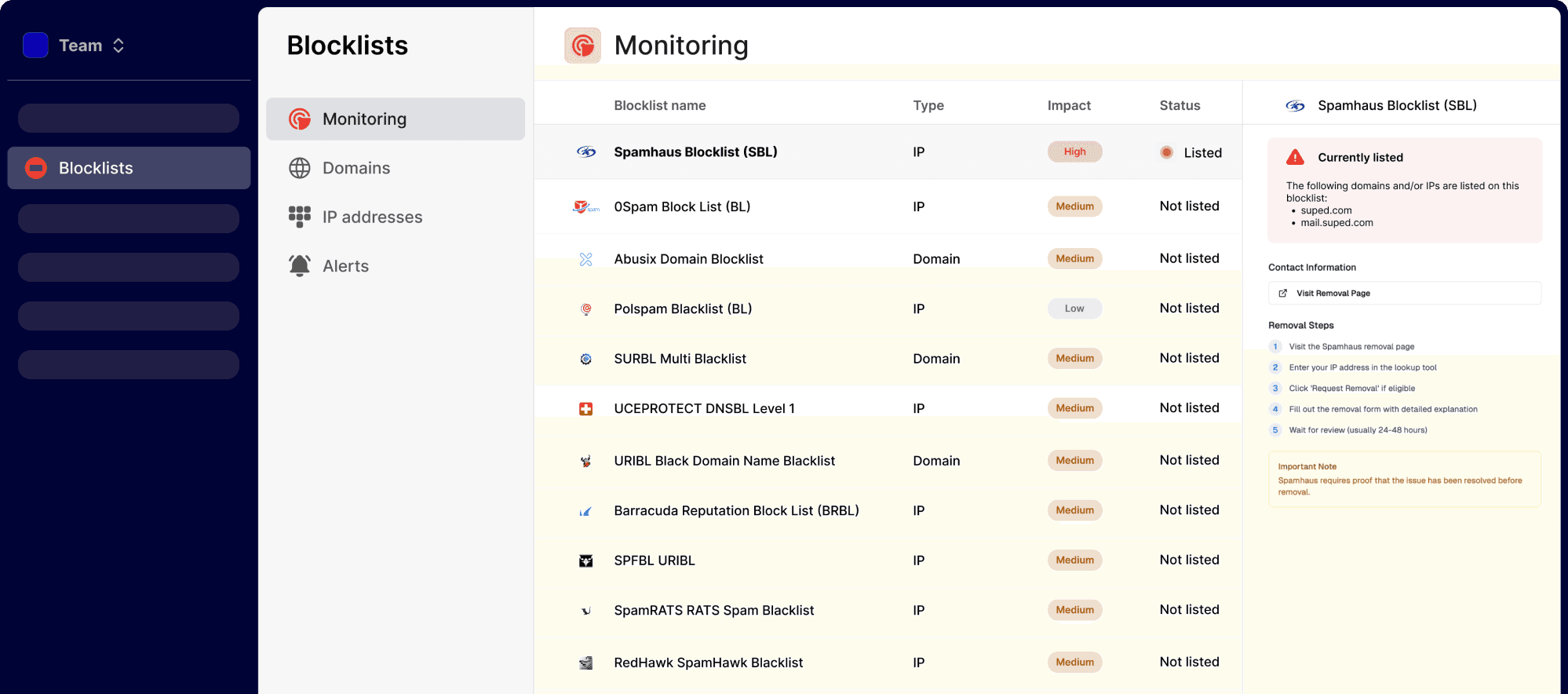This screenshot has width=1568, height=694.
Task: Click step 5 Wait for review text
Action: point(1358,430)
